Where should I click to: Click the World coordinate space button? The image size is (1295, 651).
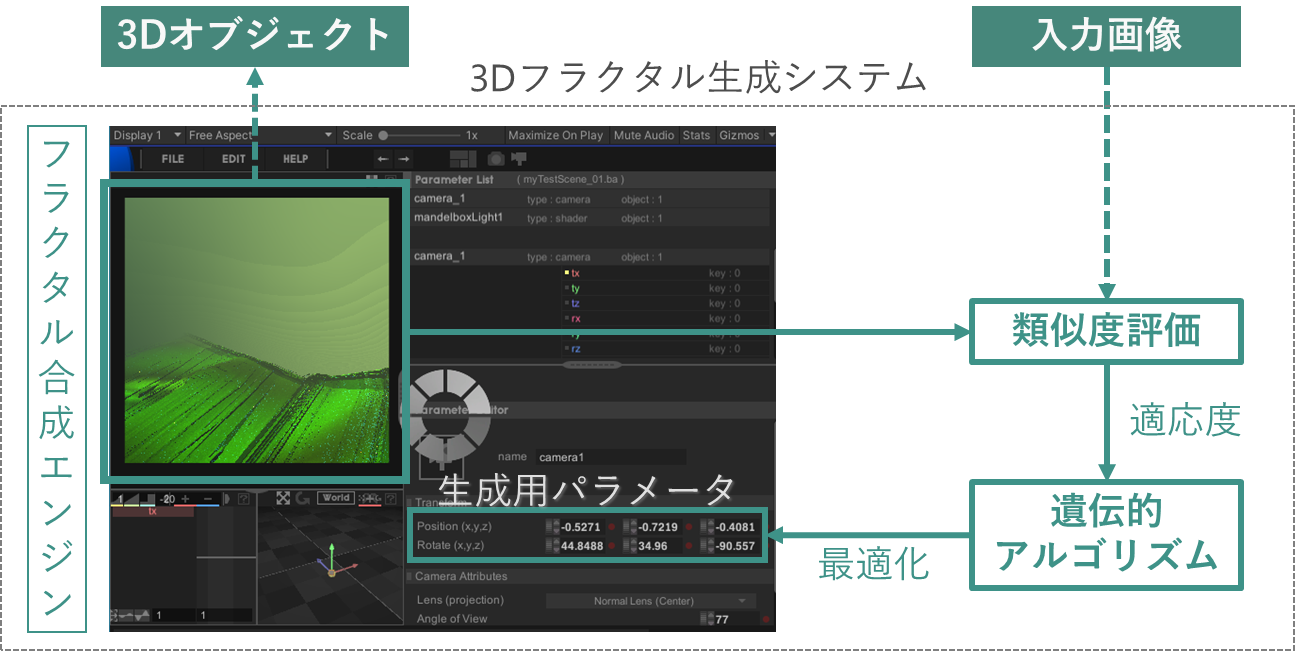(336, 498)
